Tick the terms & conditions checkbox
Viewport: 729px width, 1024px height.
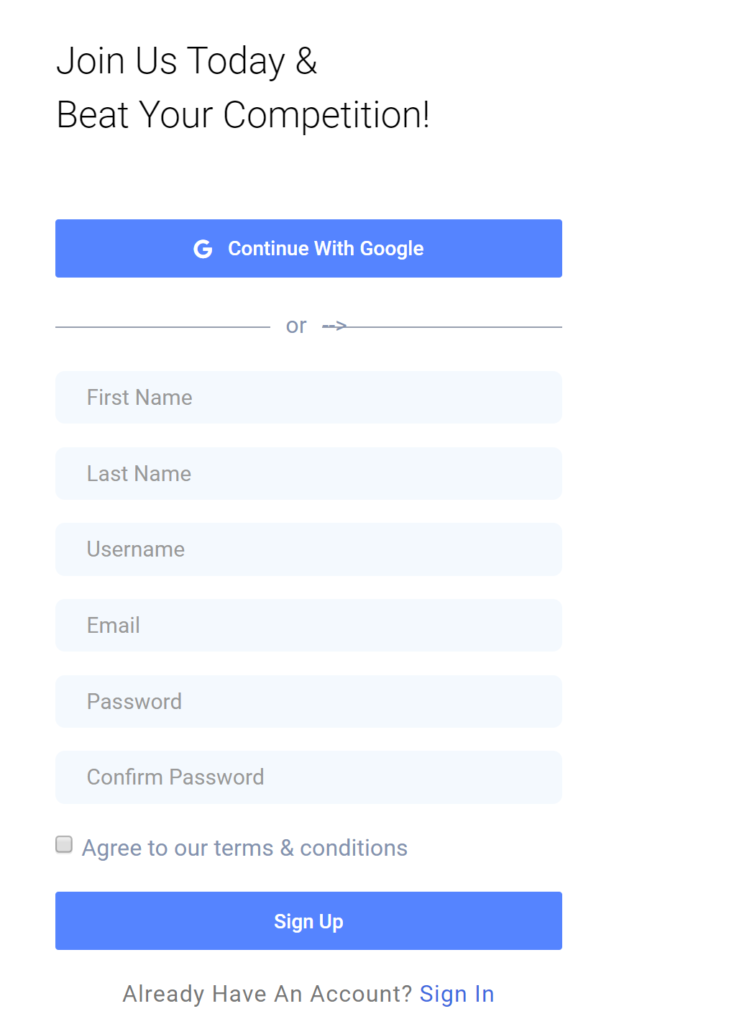tap(64, 844)
